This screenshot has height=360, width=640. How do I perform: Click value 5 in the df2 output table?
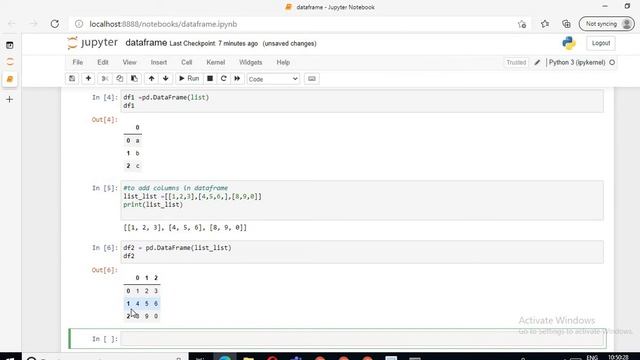[147, 303]
